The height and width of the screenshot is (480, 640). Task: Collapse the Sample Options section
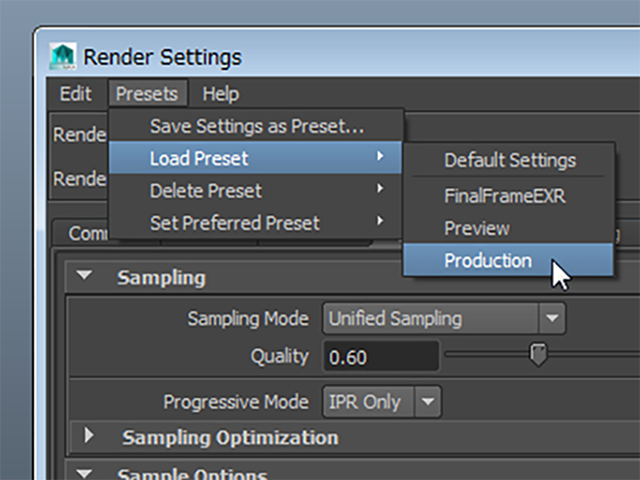[x=84, y=473]
